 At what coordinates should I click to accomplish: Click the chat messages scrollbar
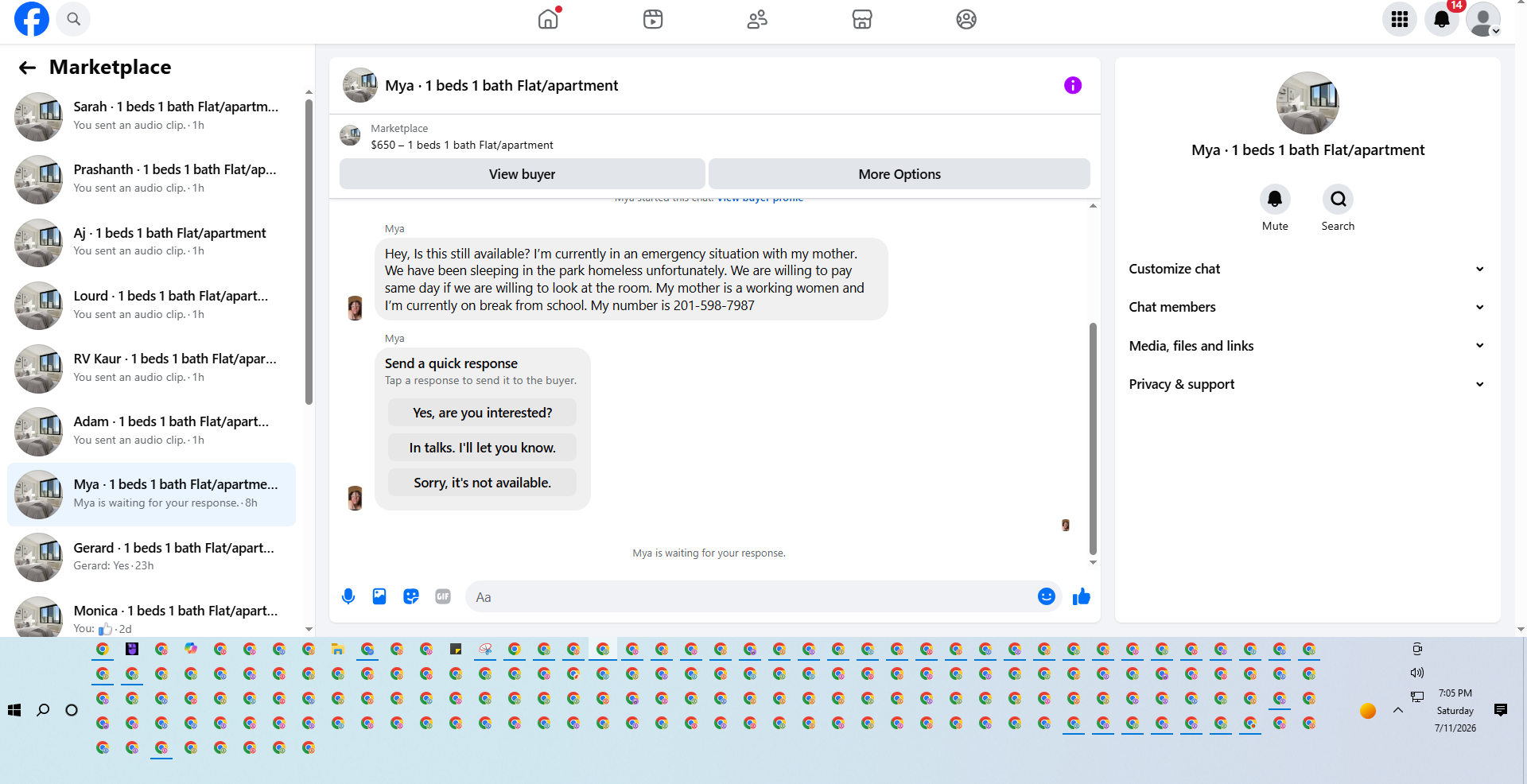pos(1093,438)
